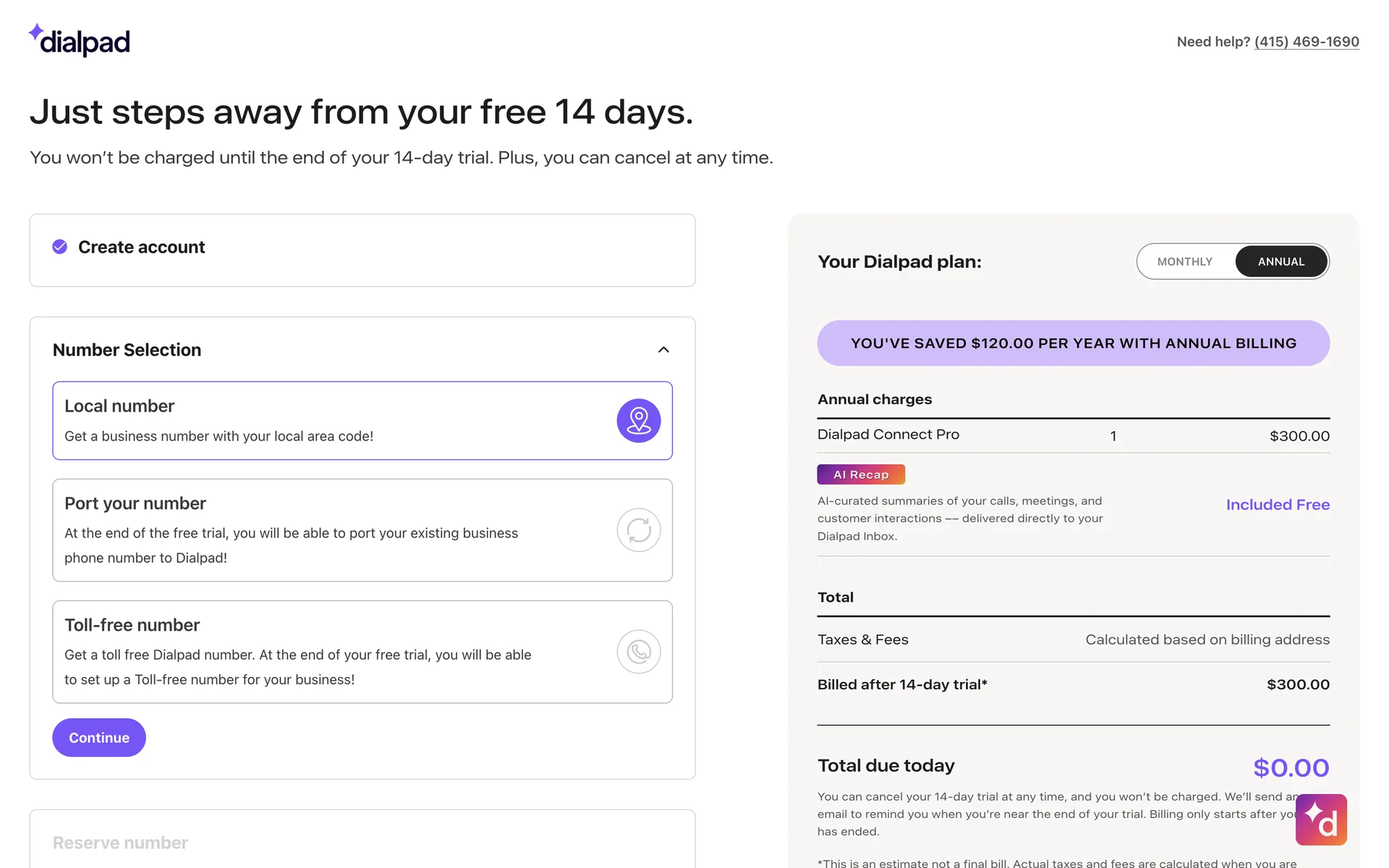Image resolution: width=1389 pixels, height=868 pixels.
Task: Click the Toll-free phone icon
Action: pyautogui.click(x=638, y=652)
